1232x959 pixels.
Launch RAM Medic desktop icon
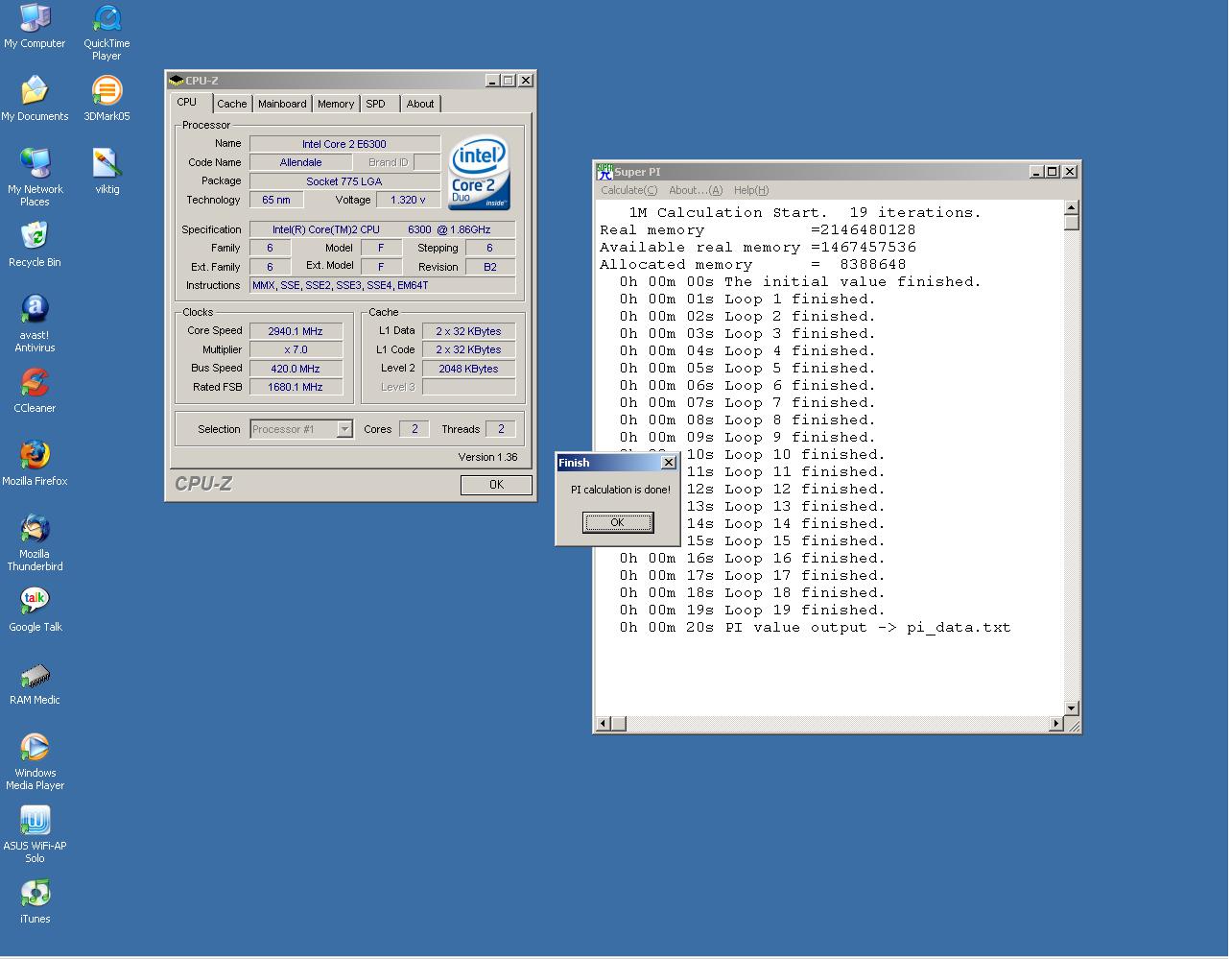pos(35,683)
